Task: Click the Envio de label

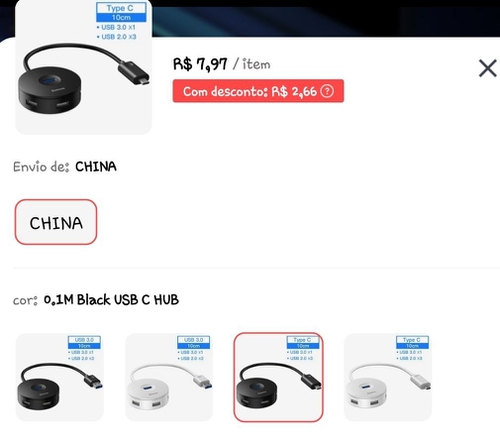Action: coord(41,167)
